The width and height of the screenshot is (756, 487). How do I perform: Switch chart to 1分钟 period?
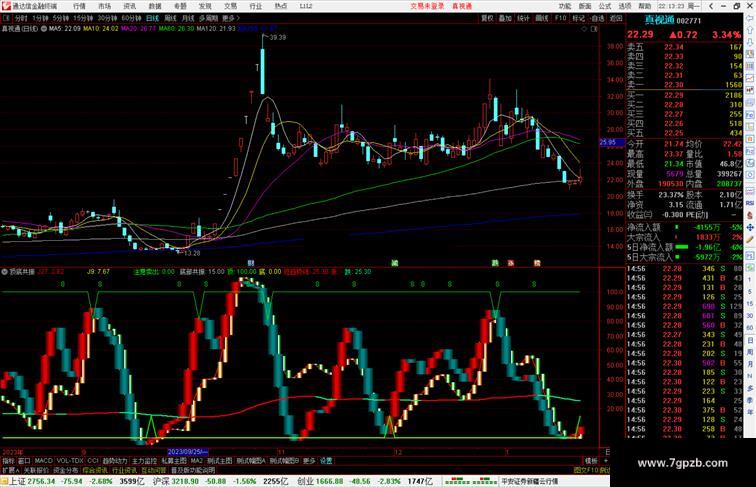pyautogui.click(x=40, y=18)
